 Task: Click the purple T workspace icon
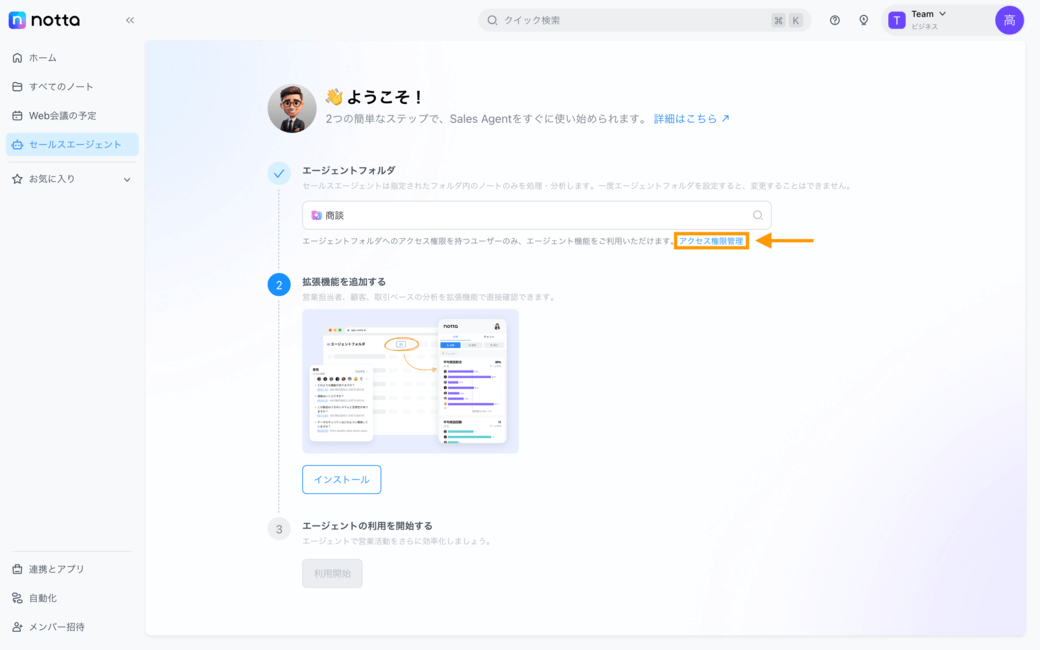[897, 21]
